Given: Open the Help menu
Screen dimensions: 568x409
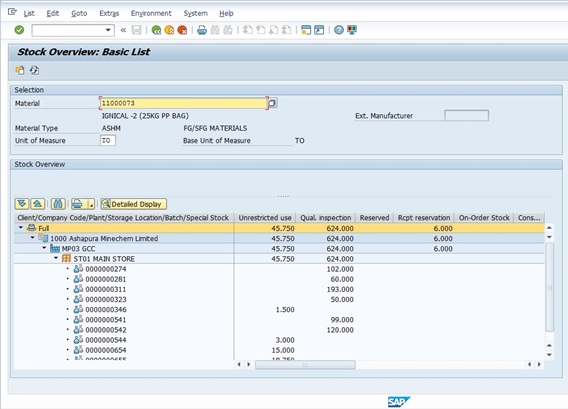Looking at the screenshot, I should tap(226, 13).
